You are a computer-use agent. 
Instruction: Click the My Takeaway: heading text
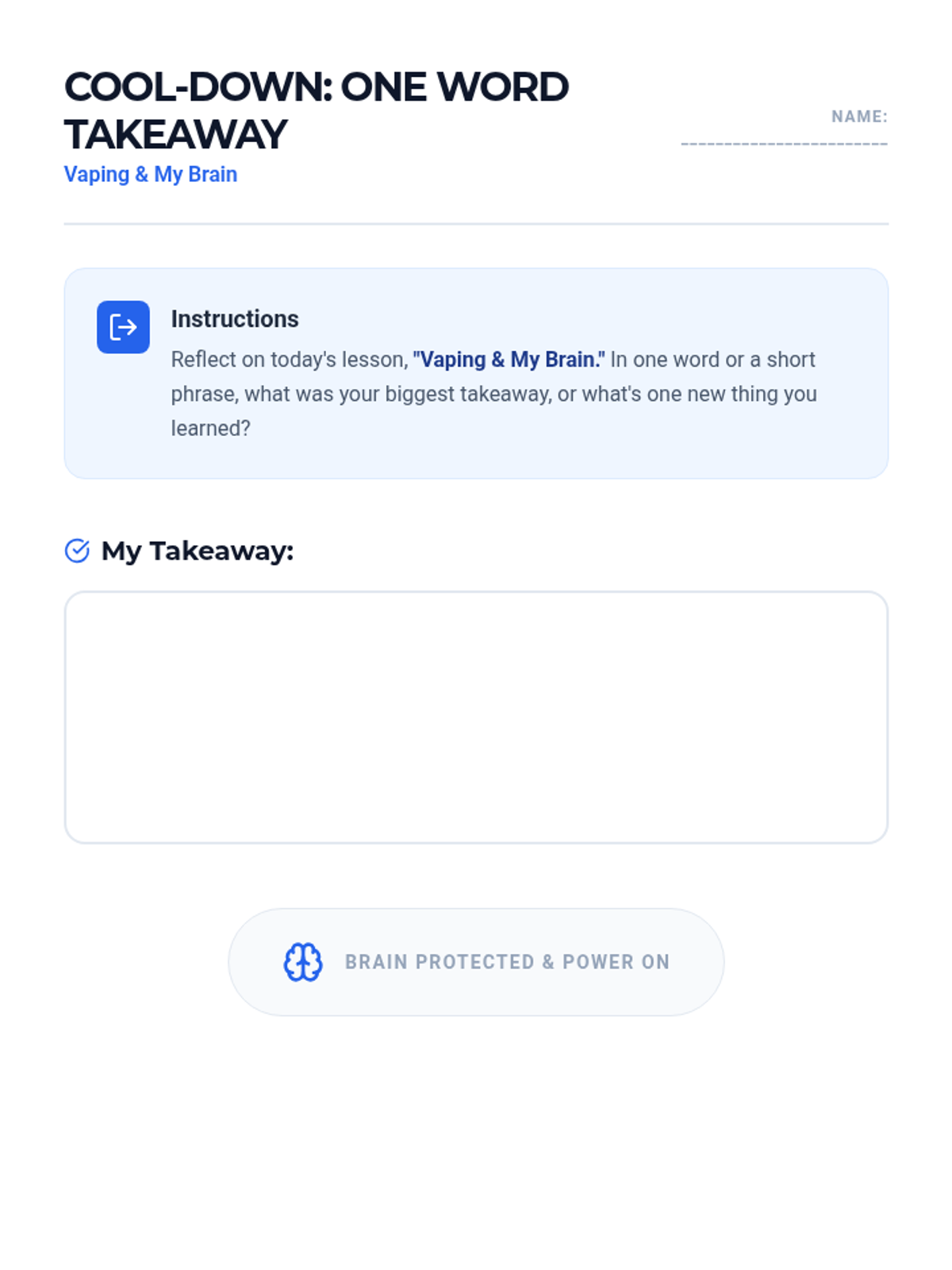pos(198,551)
